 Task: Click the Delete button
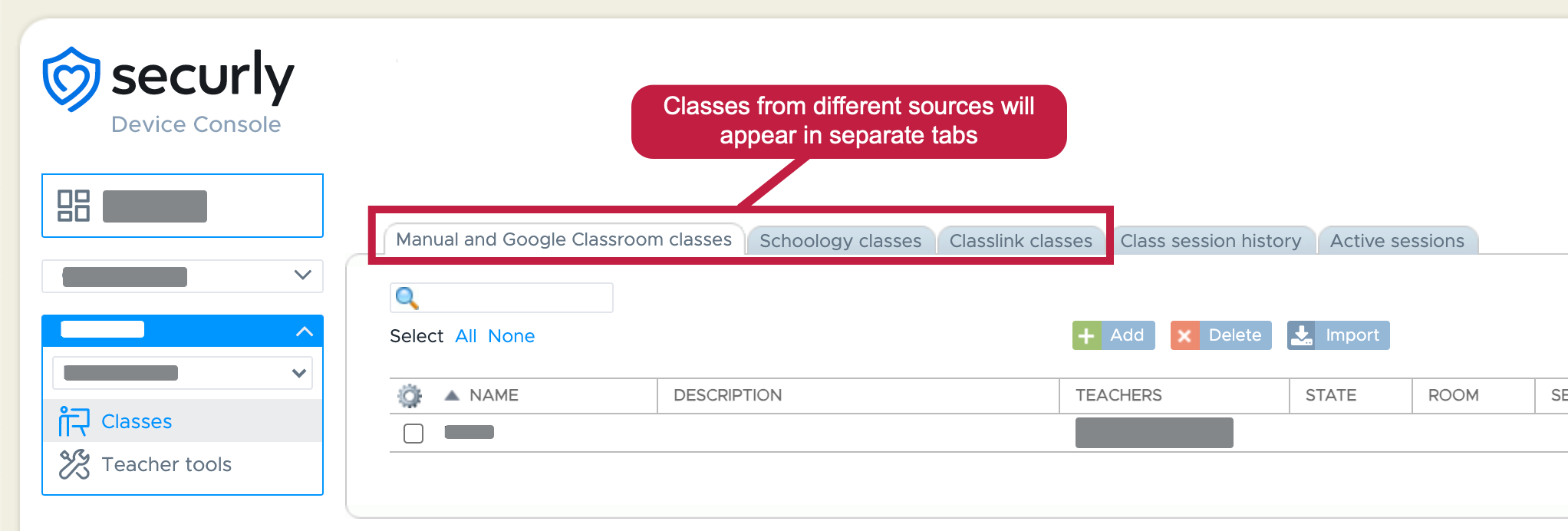coord(1220,335)
